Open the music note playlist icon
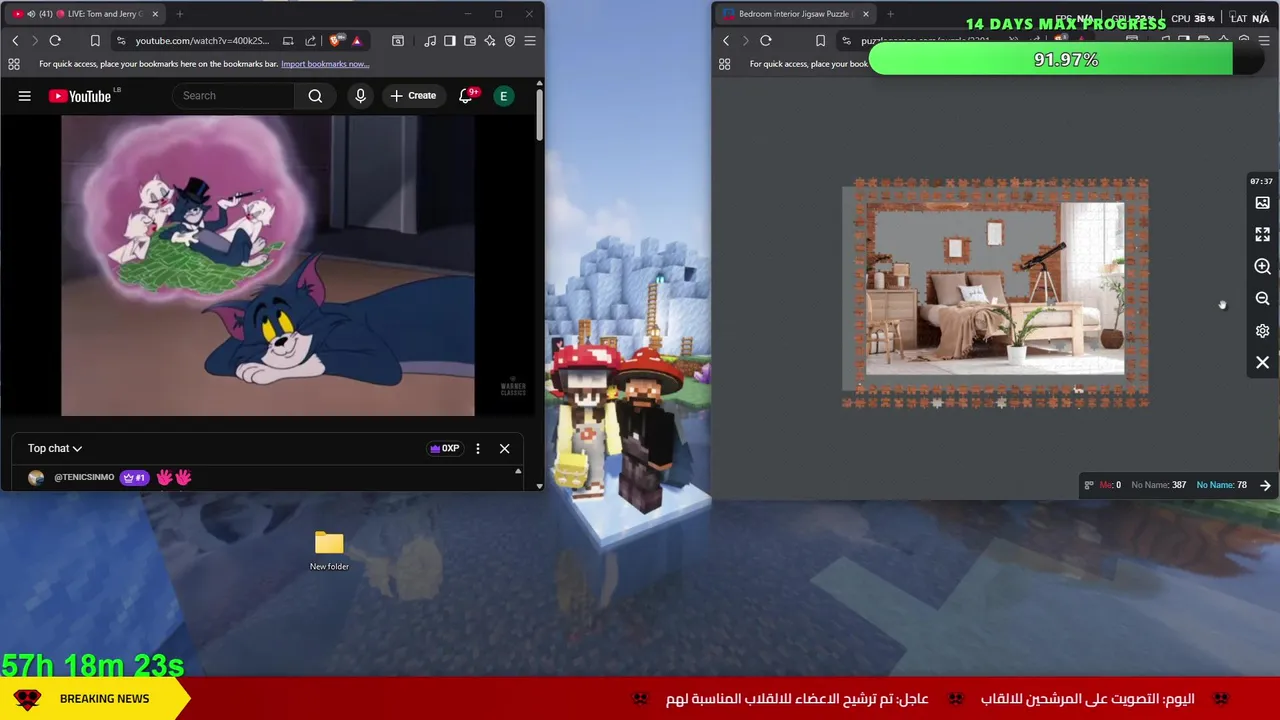 point(430,41)
